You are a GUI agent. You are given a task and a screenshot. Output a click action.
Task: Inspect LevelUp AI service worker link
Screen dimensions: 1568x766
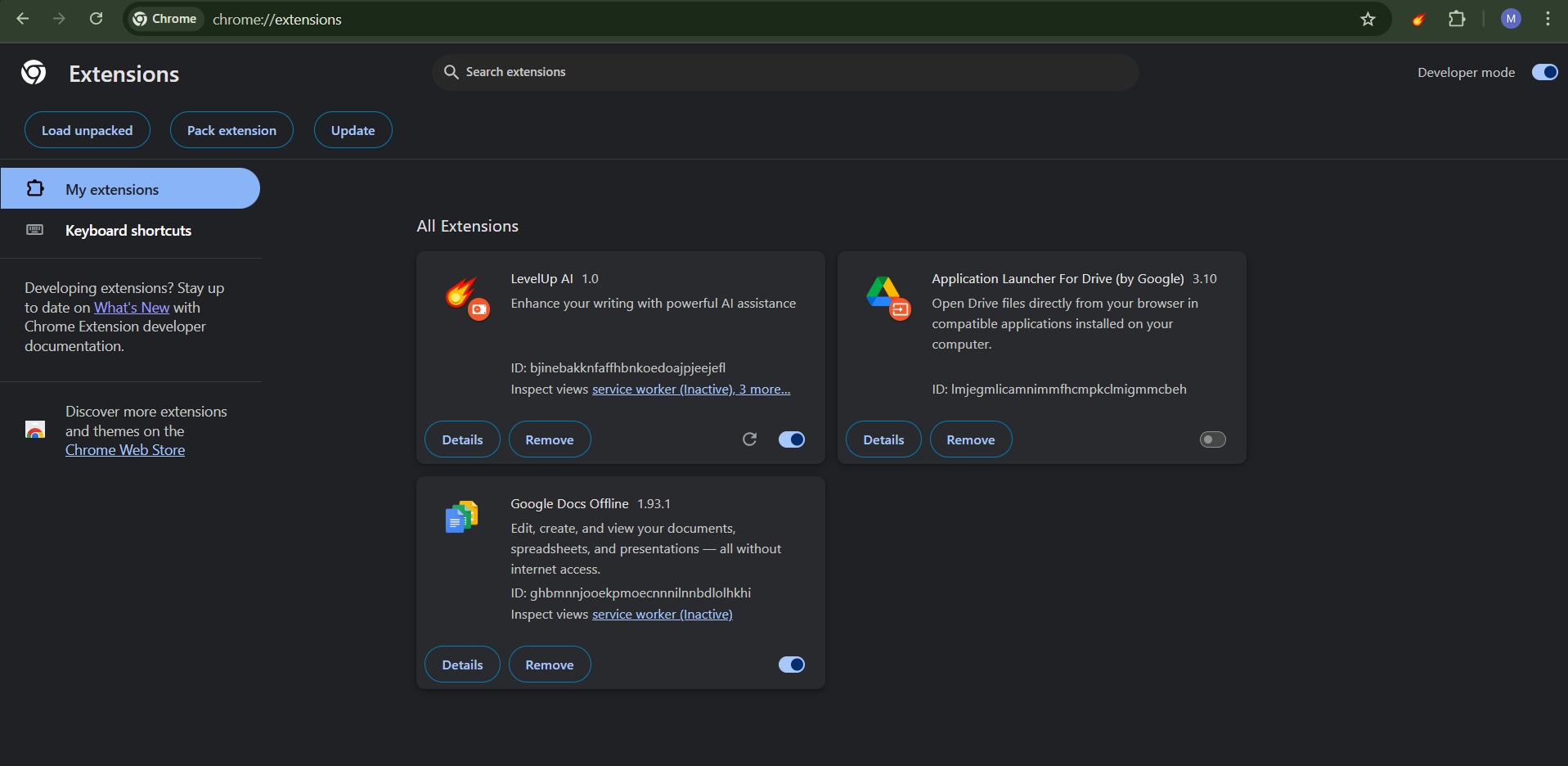point(663,390)
